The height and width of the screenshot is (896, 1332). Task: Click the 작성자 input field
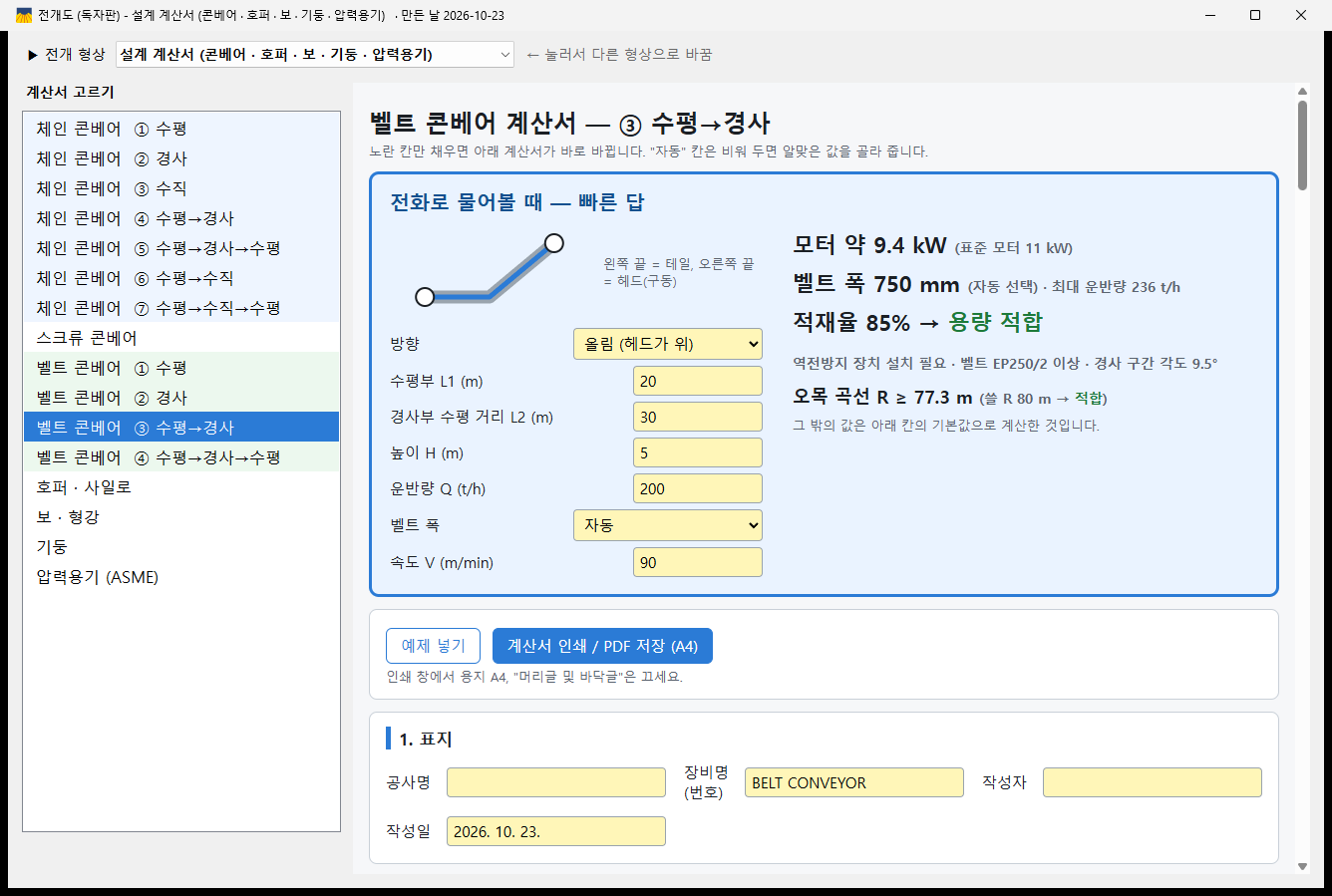point(1153,782)
